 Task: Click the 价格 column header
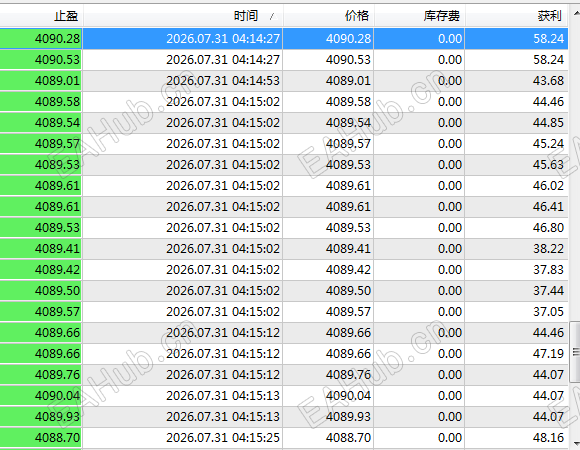click(328, 16)
